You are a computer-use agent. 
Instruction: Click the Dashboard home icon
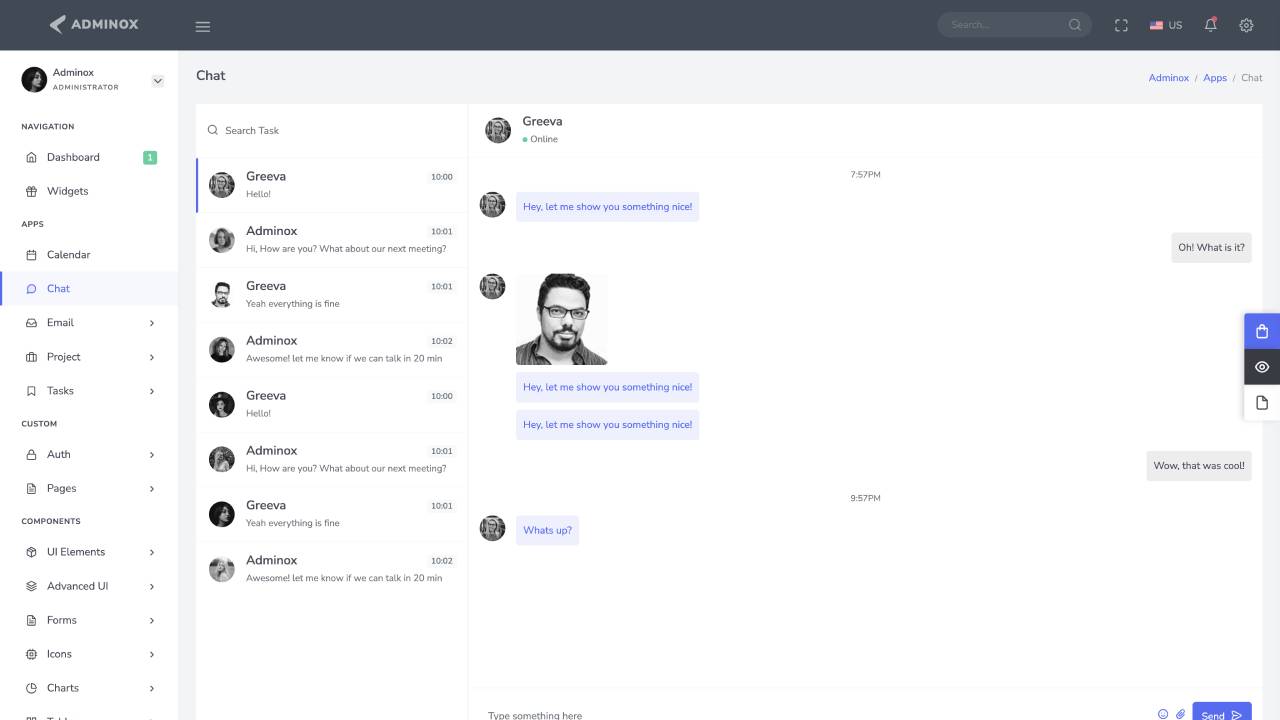(x=31, y=157)
